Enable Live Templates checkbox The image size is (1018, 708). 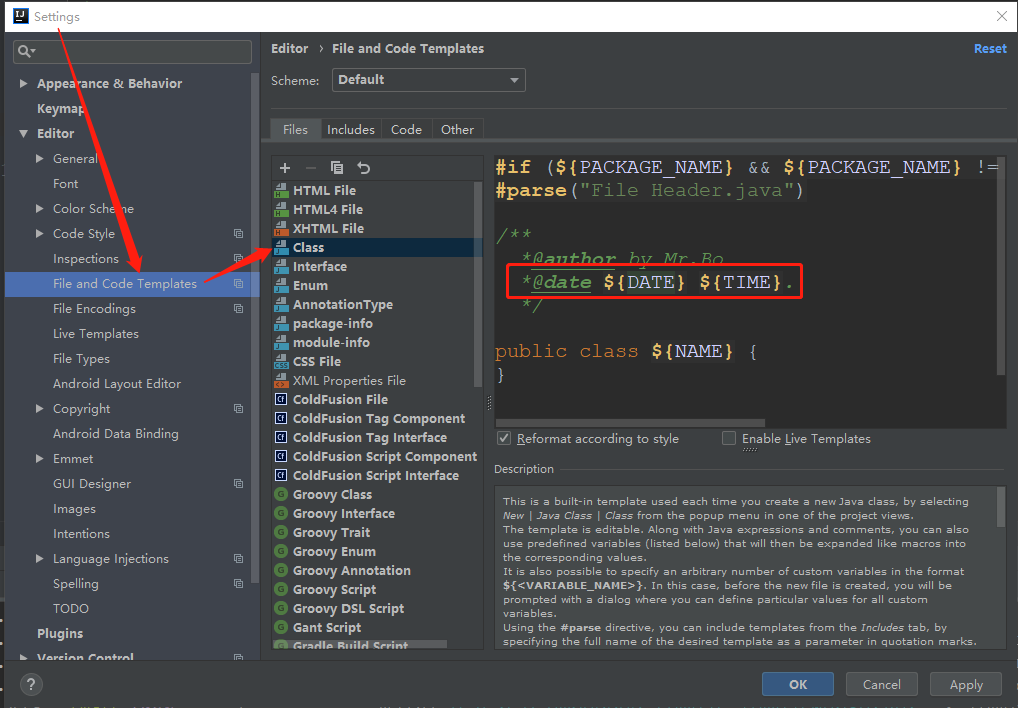pyautogui.click(x=729, y=438)
